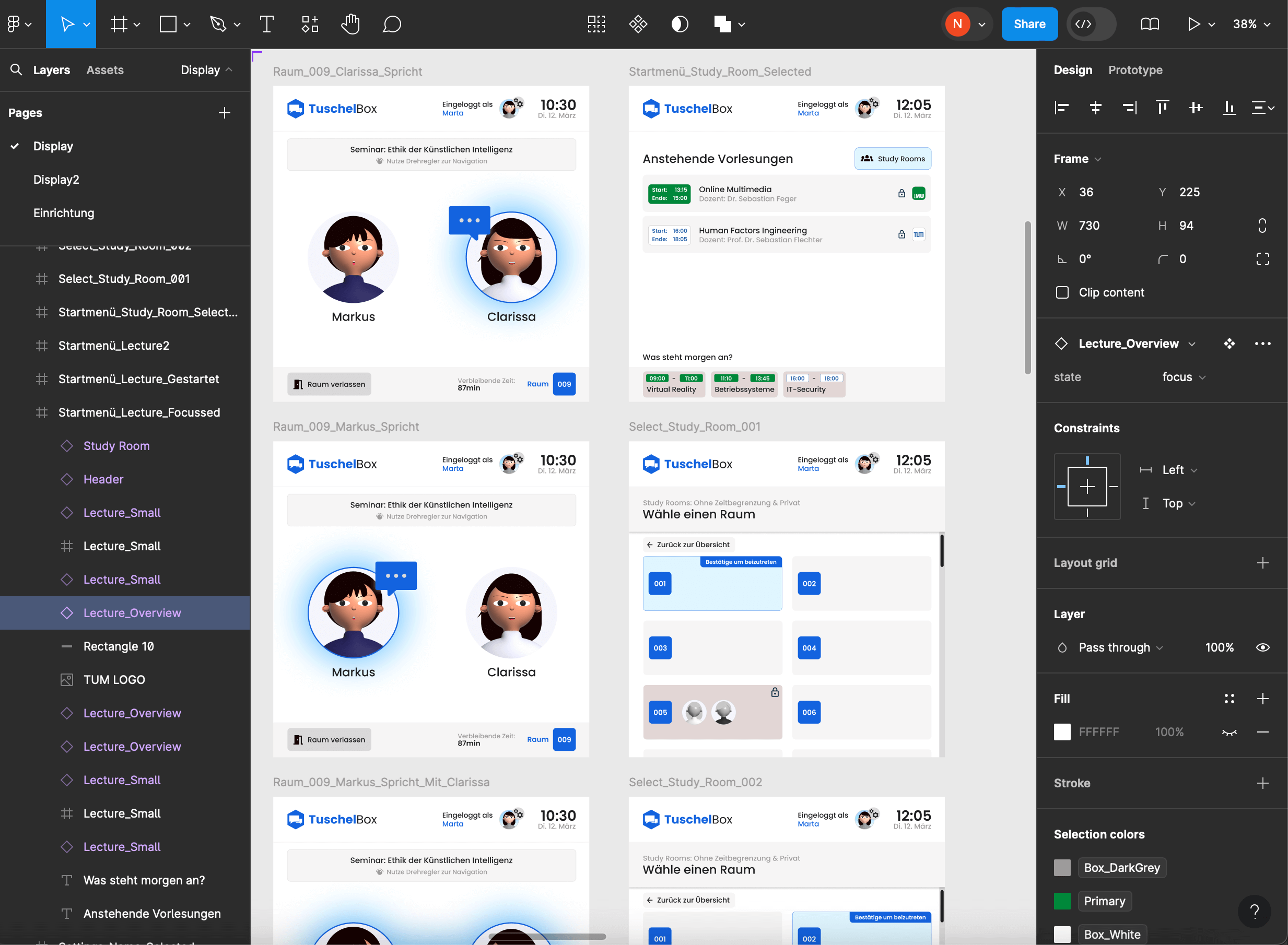Screen dimensions: 1288x945
Task: Switch to the Prototype tab
Action: tap(1135, 69)
